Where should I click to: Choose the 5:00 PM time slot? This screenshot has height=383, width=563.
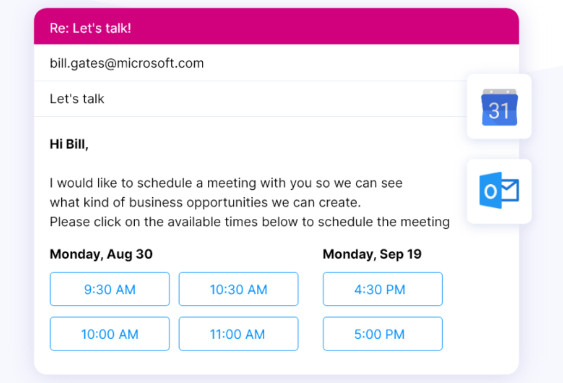click(x=383, y=334)
